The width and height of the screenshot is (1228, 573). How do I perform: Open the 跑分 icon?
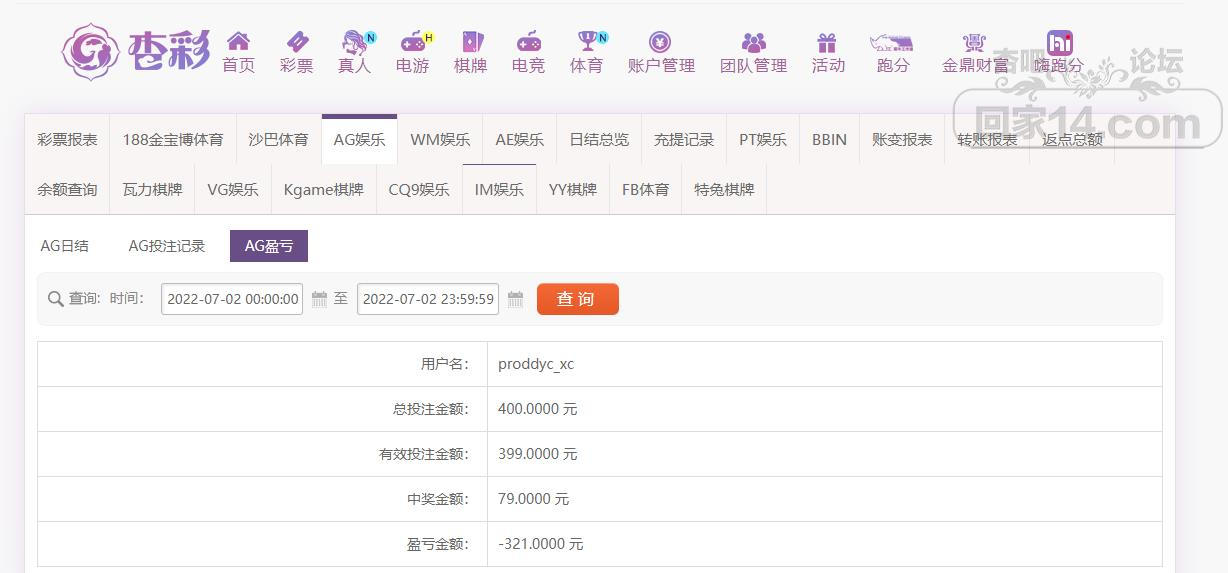tap(892, 42)
